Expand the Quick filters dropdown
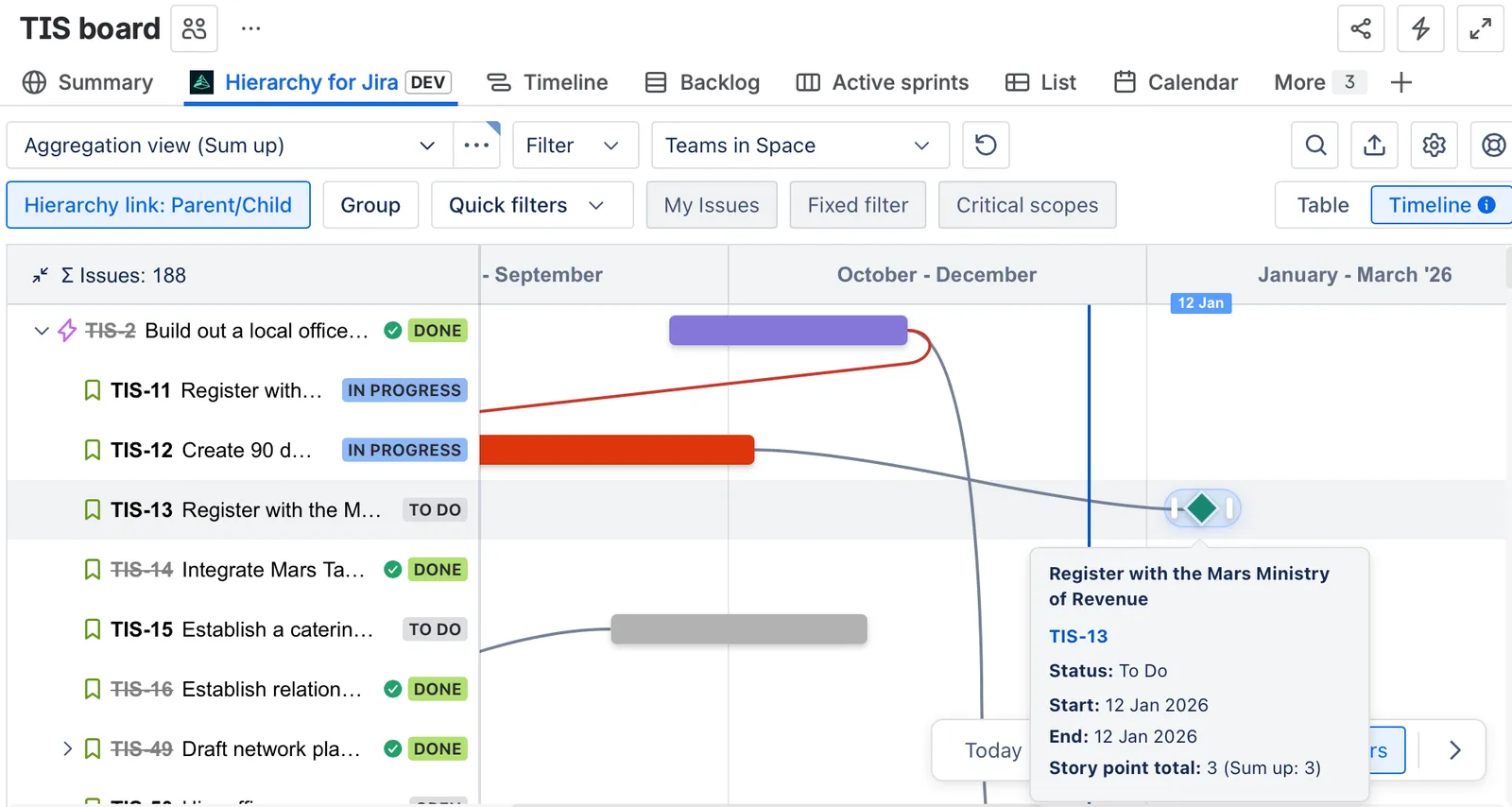1512x807 pixels. pyautogui.click(x=532, y=205)
